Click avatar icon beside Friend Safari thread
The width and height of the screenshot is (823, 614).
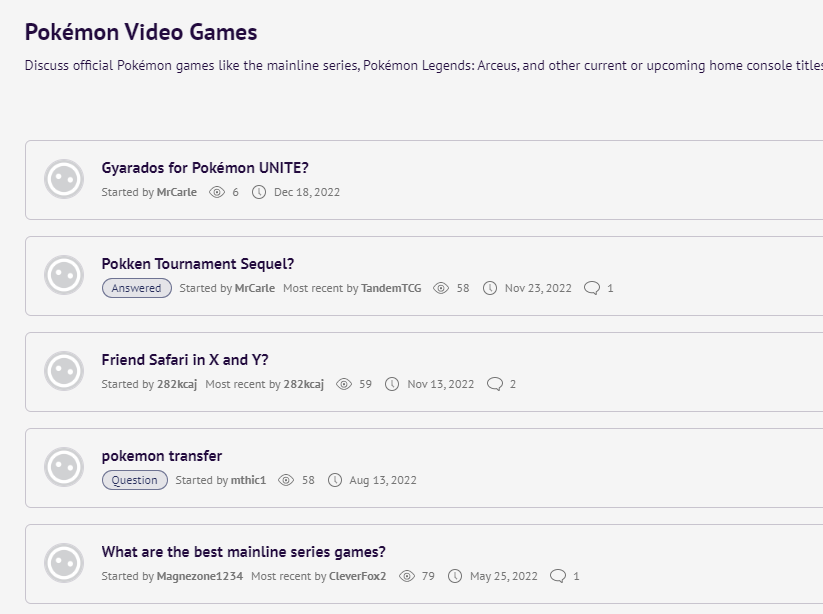click(x=64, y=371)
